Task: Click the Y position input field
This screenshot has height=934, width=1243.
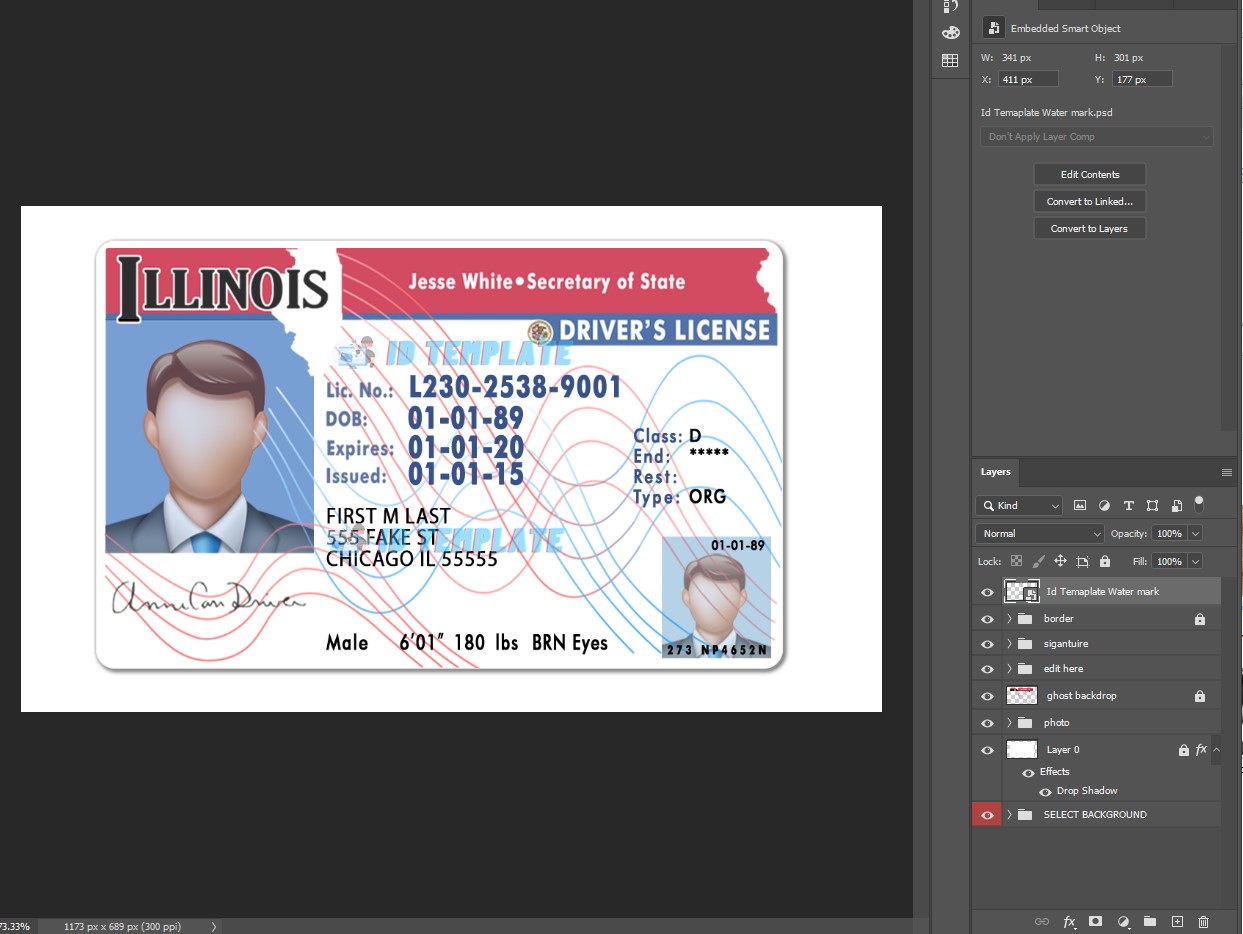Action: [1141, 79]
